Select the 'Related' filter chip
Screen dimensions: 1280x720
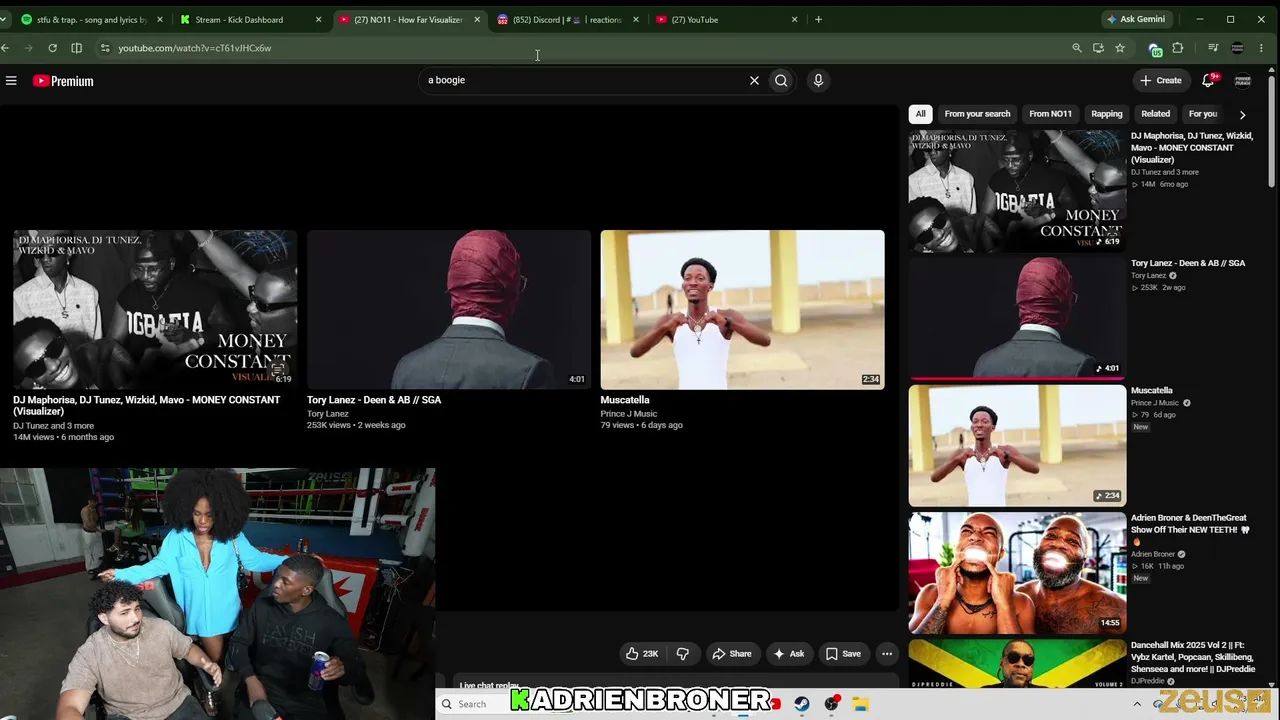pos(1156,114)
